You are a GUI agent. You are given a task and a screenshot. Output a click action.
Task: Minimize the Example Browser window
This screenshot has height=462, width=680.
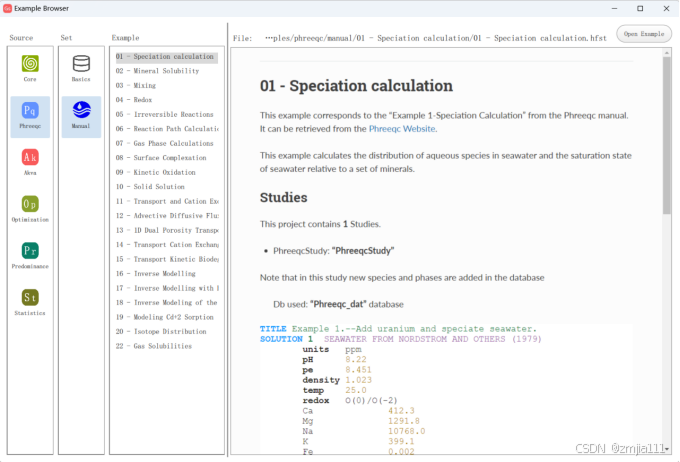tap(615, 8)
